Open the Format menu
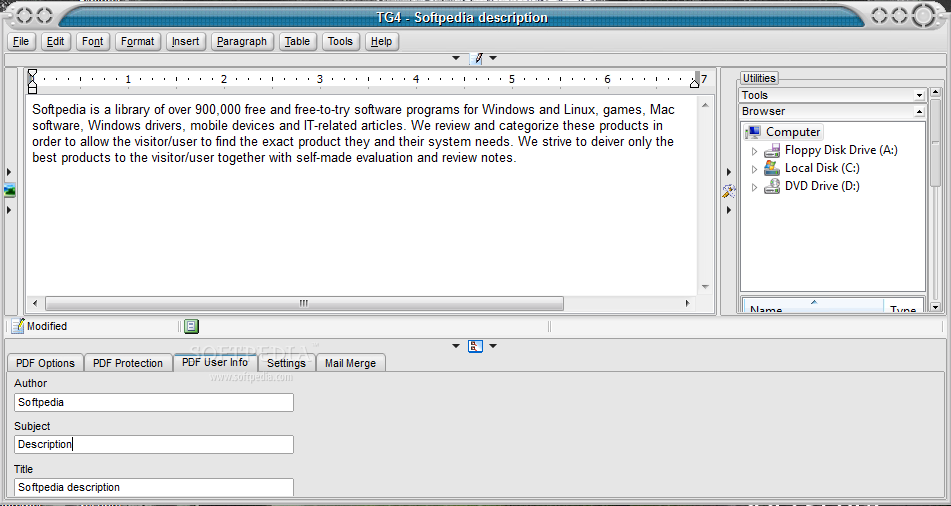The image size is (951, 506). [138, 41]
